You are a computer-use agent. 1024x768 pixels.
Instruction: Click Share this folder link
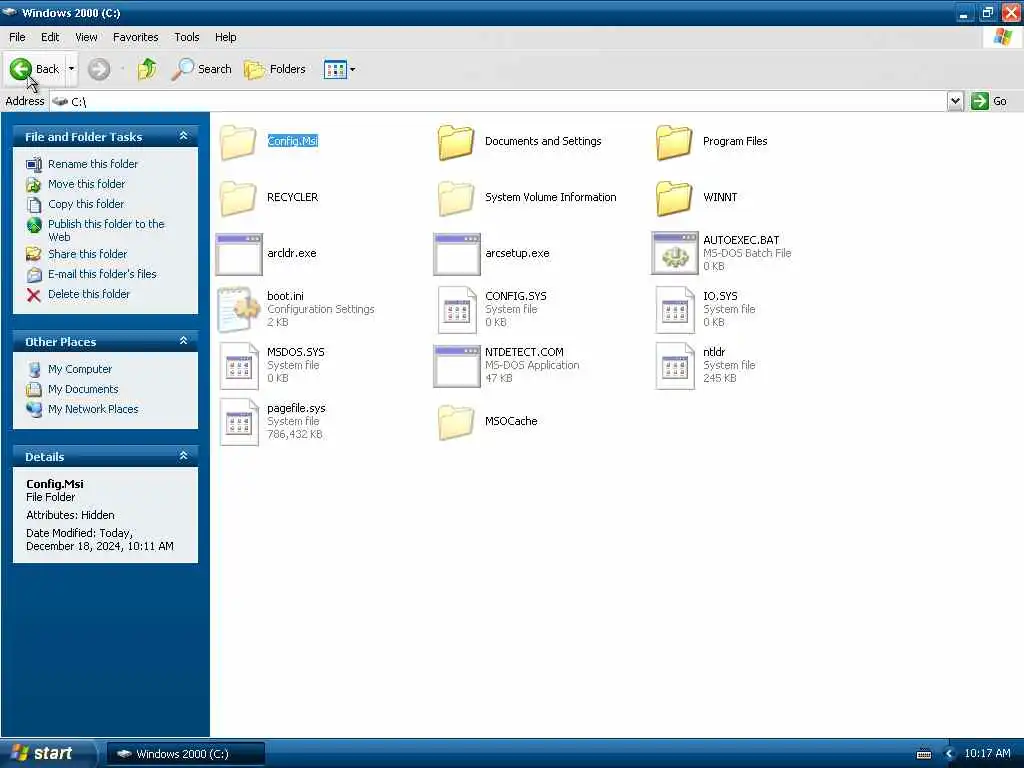click(x=88, y=254)
